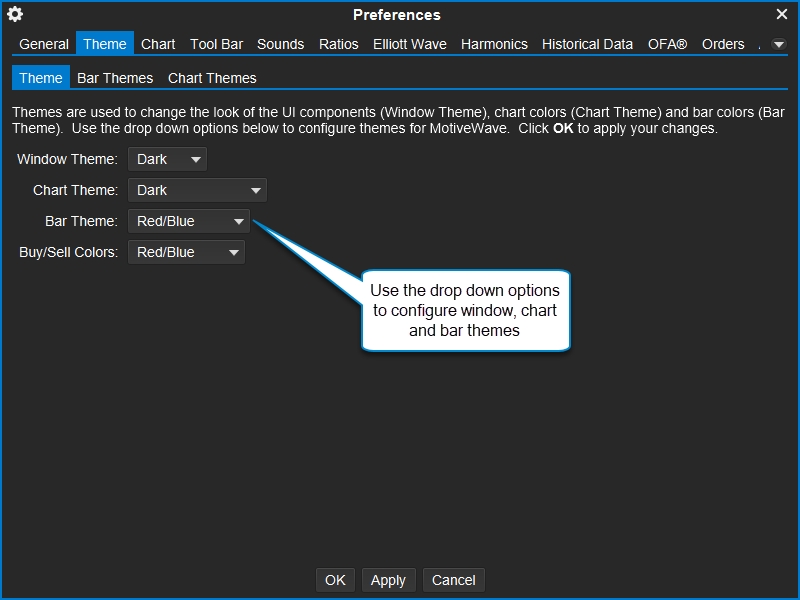Open the Orders tab
Screen dimensions: 800x600
[722, 44]
